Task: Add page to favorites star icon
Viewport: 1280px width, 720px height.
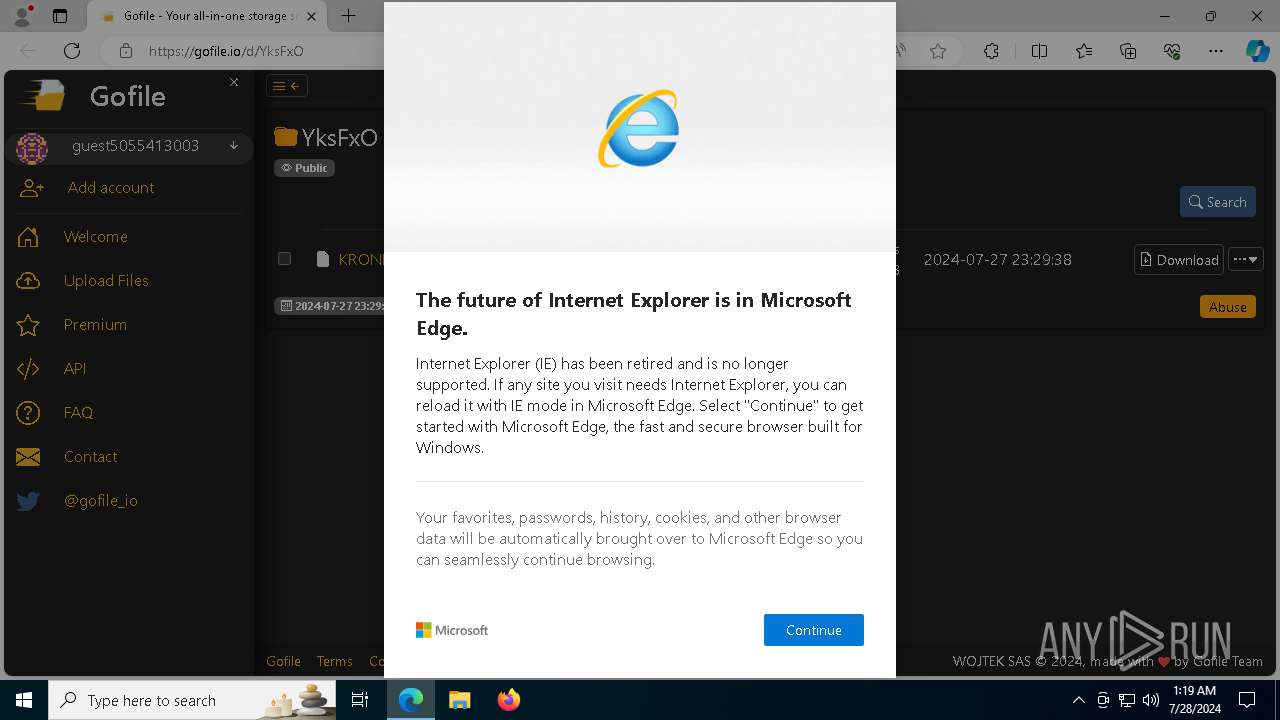Action: tap(938, 51)
